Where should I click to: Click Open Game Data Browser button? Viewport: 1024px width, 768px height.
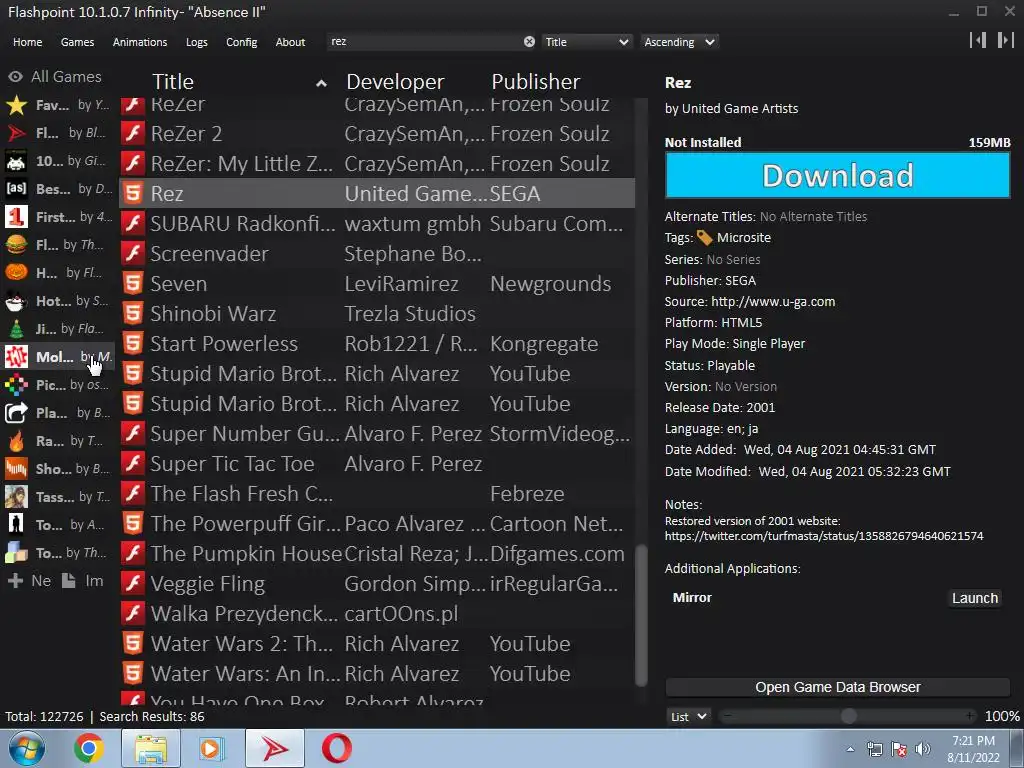(x=837, y=687)
